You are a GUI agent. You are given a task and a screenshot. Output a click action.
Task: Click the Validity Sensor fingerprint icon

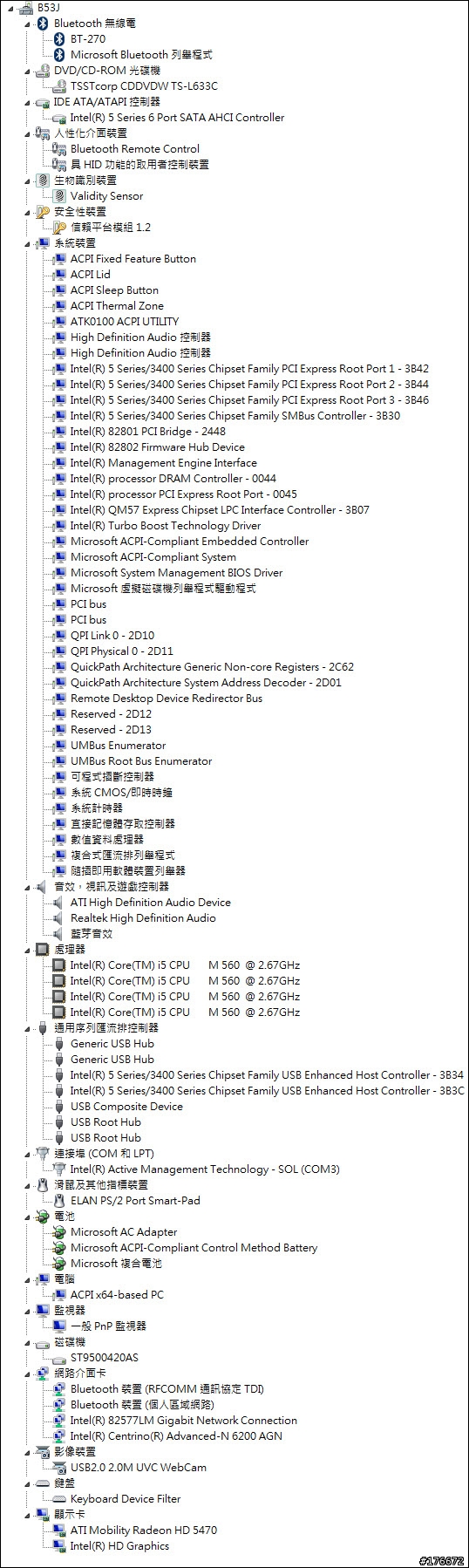point(59,196)
